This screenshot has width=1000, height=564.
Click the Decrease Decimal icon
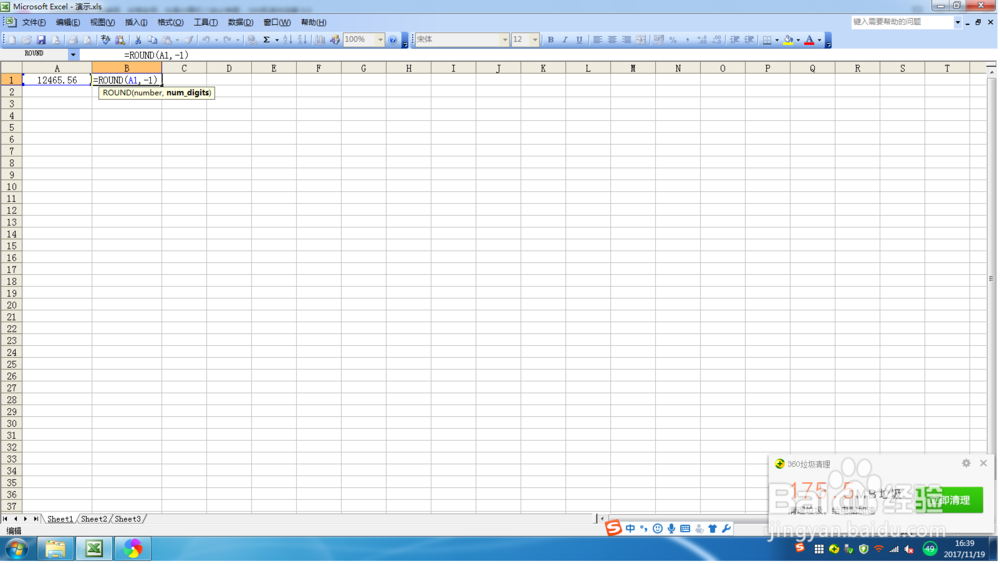[717, 40]
